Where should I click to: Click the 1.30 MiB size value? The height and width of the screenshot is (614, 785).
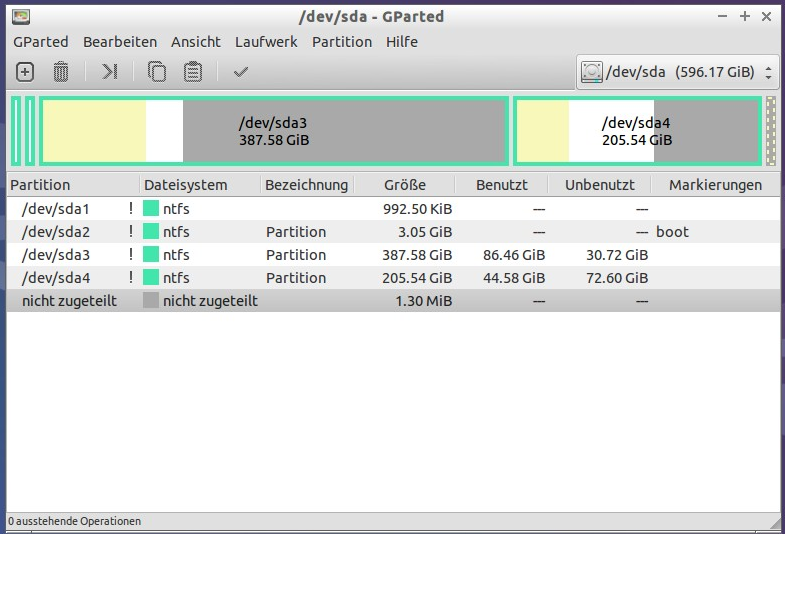click(424, 300)
